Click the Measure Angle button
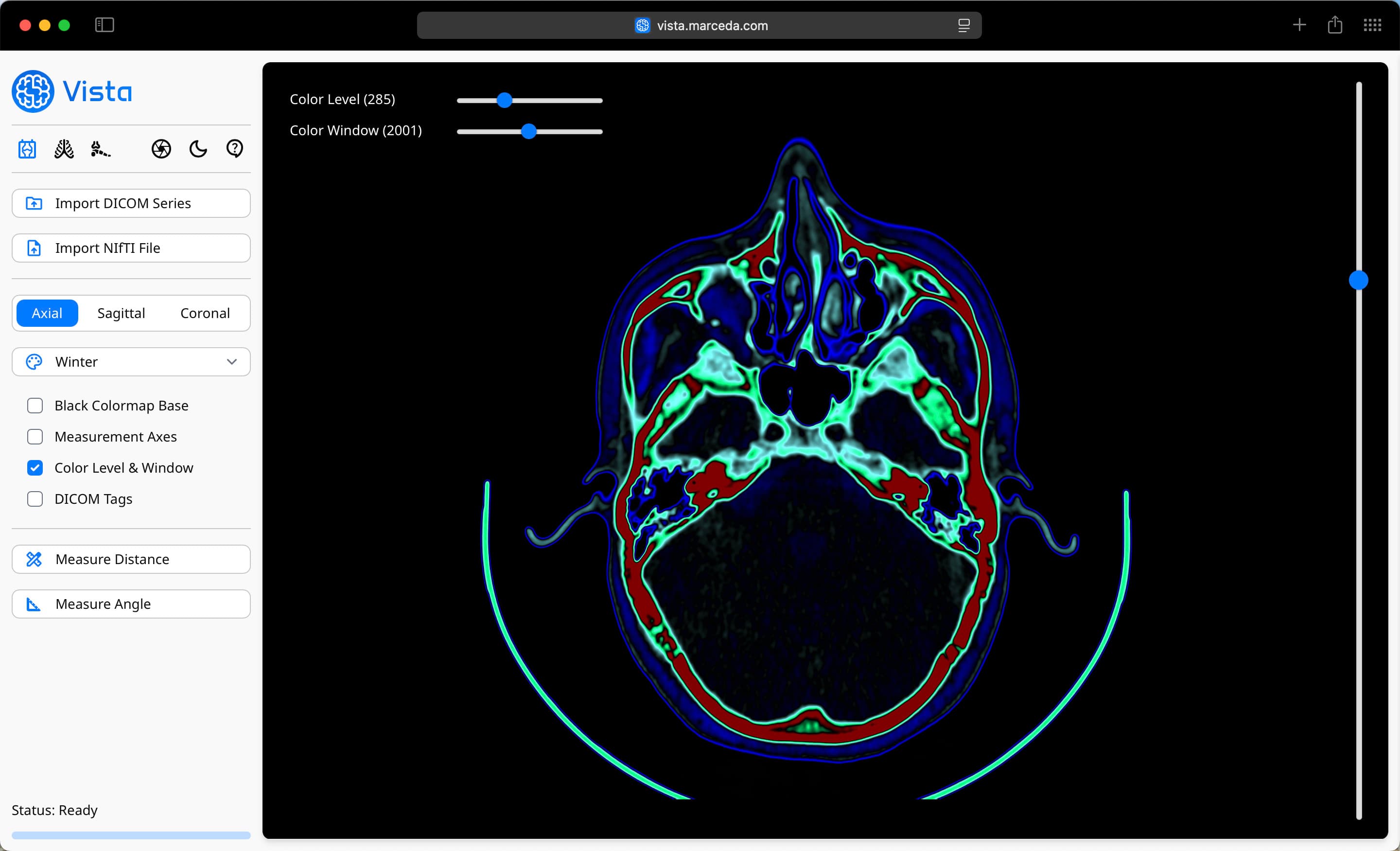Viewport: 1400px width, 851px height. coord(131,603)
